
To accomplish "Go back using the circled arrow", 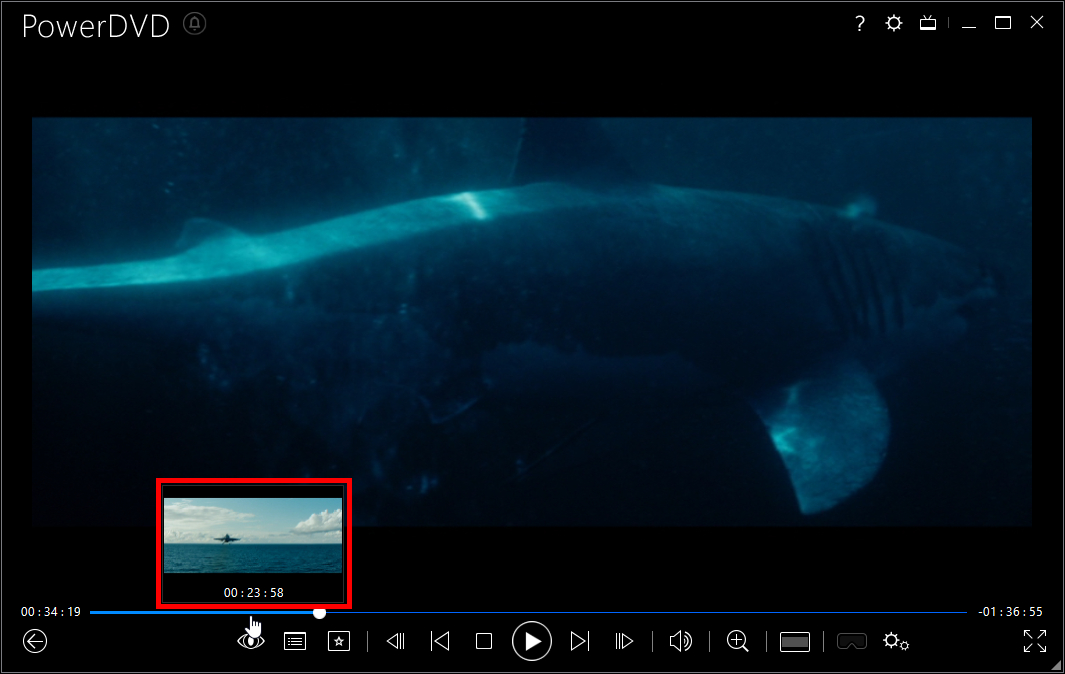I will click(x=35, y=641).
